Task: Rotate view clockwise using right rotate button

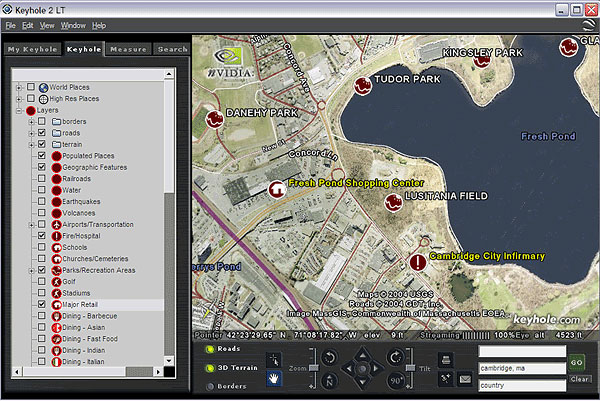Action: (396, 357)
